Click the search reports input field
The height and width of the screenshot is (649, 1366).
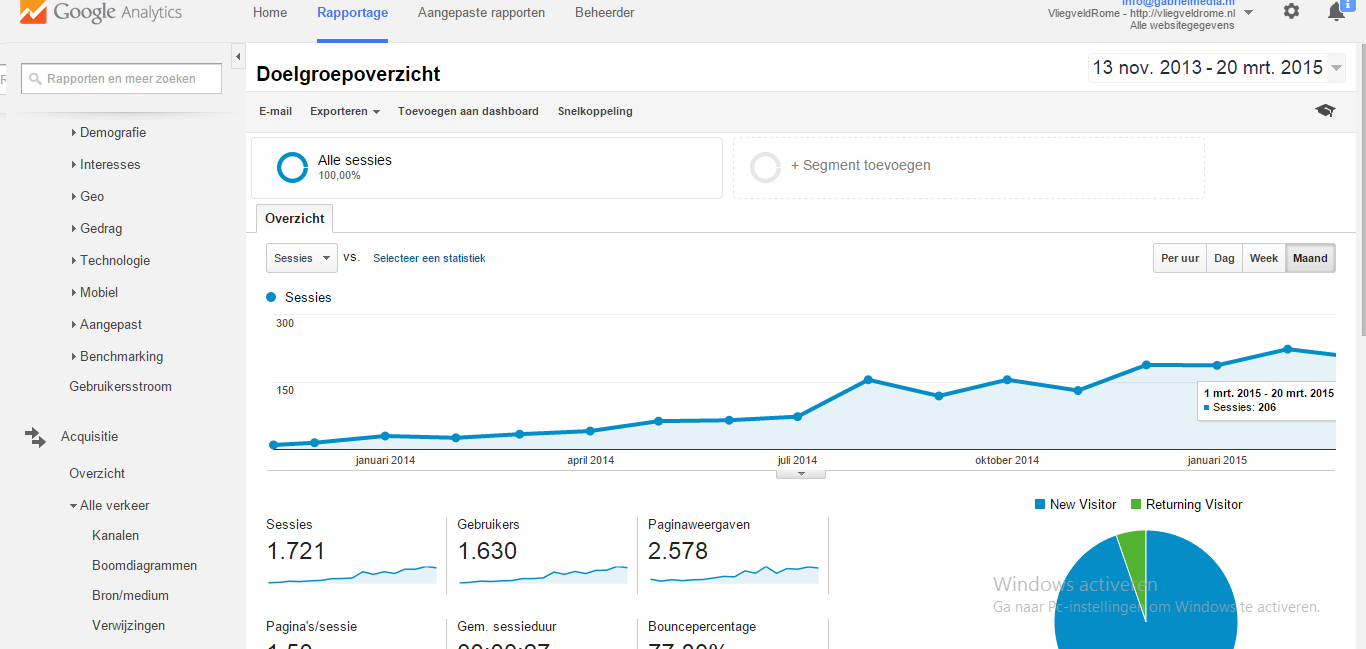tap(121, 79)
